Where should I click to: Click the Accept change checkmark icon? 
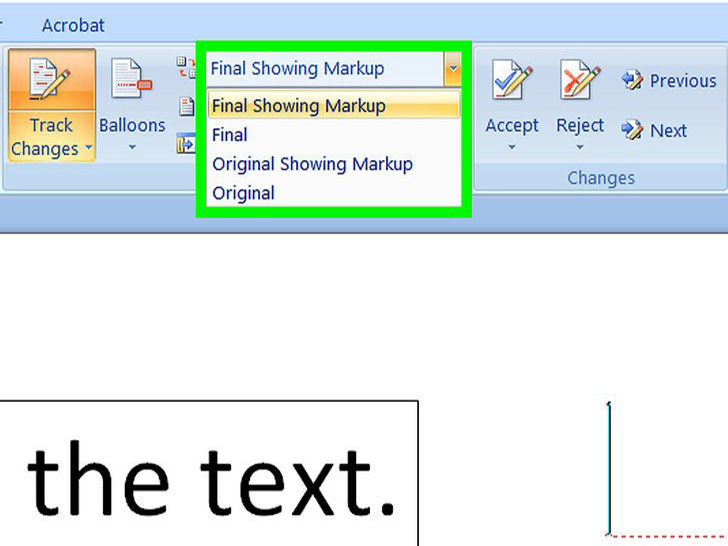pos(512,79)
